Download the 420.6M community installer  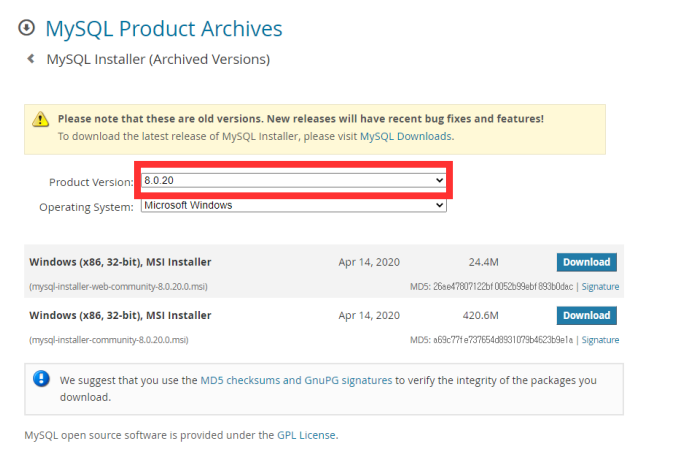[586, 316]
